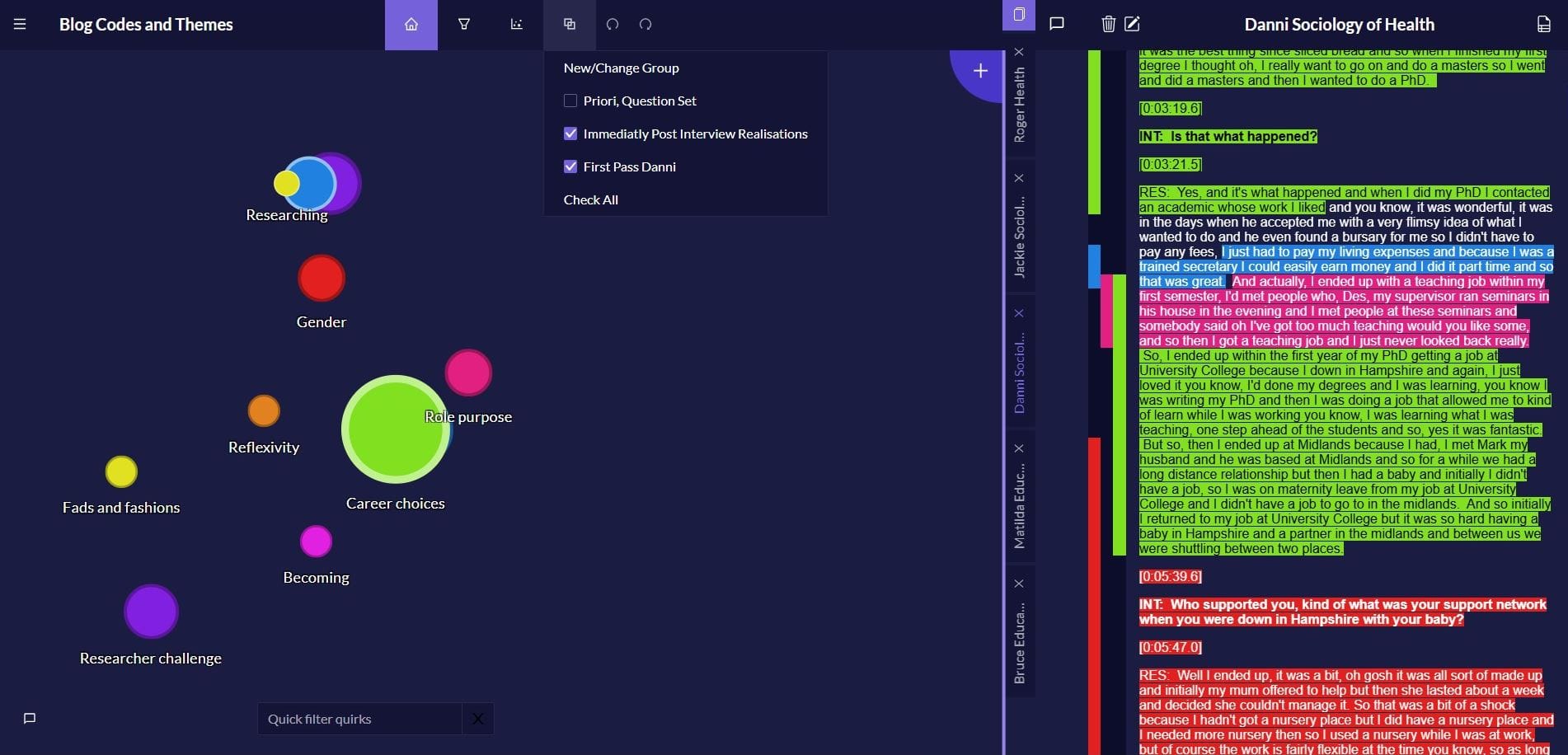The width and height of the screenshot is (1568, 755).
Task: Collapse the groups dropdown toolbar button
Action: coord(570,25)
